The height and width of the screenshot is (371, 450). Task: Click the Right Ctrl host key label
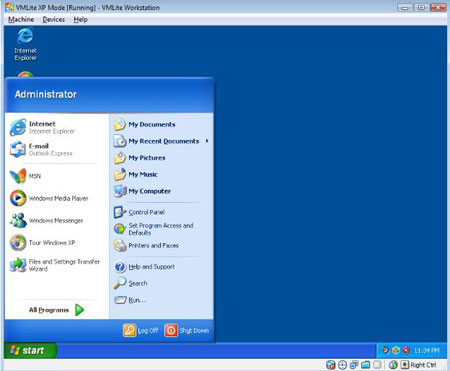(423, 365)
